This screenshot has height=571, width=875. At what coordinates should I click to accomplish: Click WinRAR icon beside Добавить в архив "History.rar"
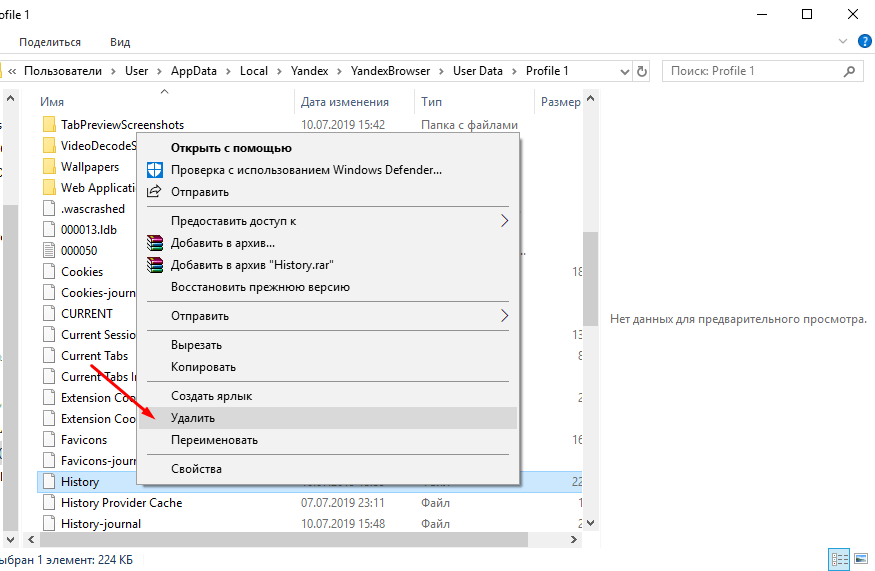155,265
